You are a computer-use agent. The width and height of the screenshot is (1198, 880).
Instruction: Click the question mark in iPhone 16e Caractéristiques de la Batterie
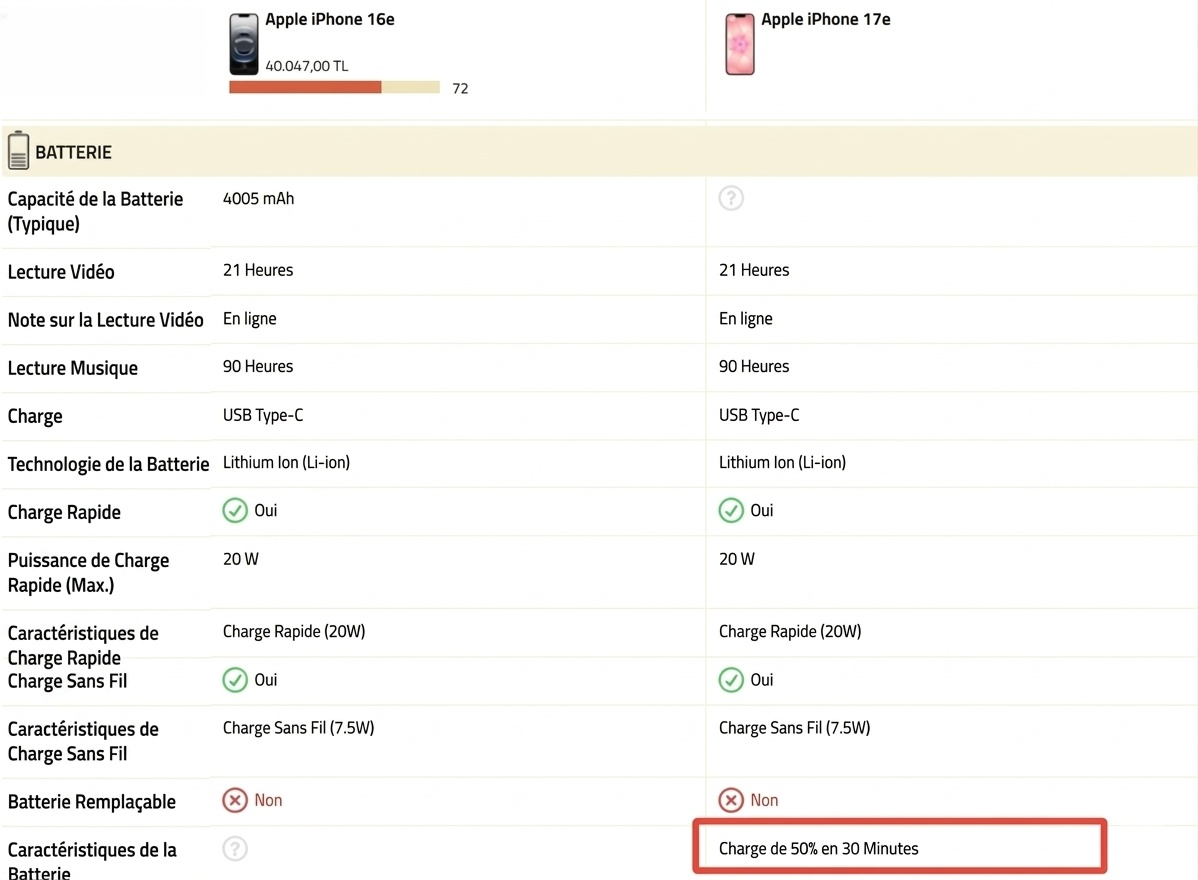pos(235,849)
